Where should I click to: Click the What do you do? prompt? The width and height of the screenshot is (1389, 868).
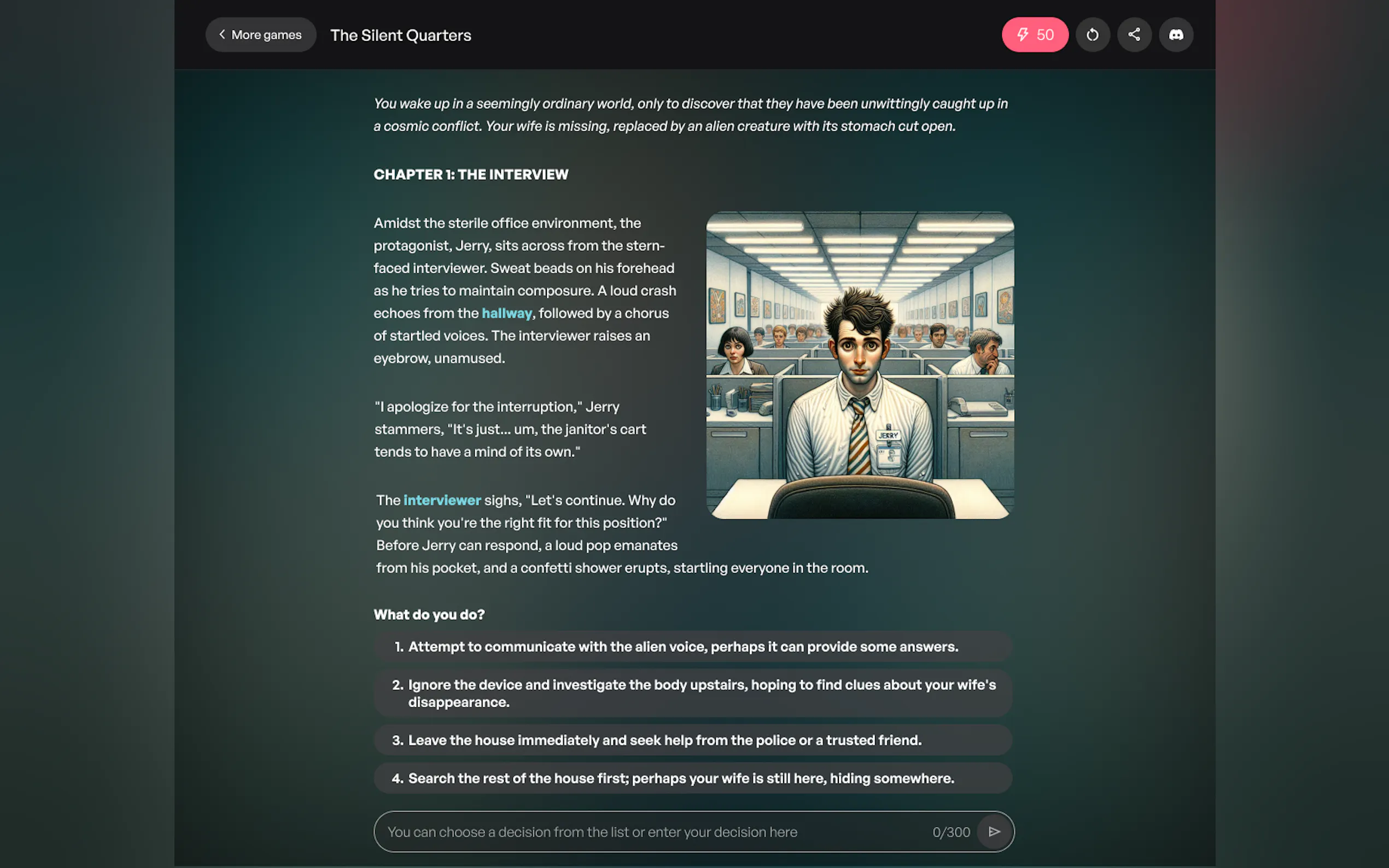point(429,614)
